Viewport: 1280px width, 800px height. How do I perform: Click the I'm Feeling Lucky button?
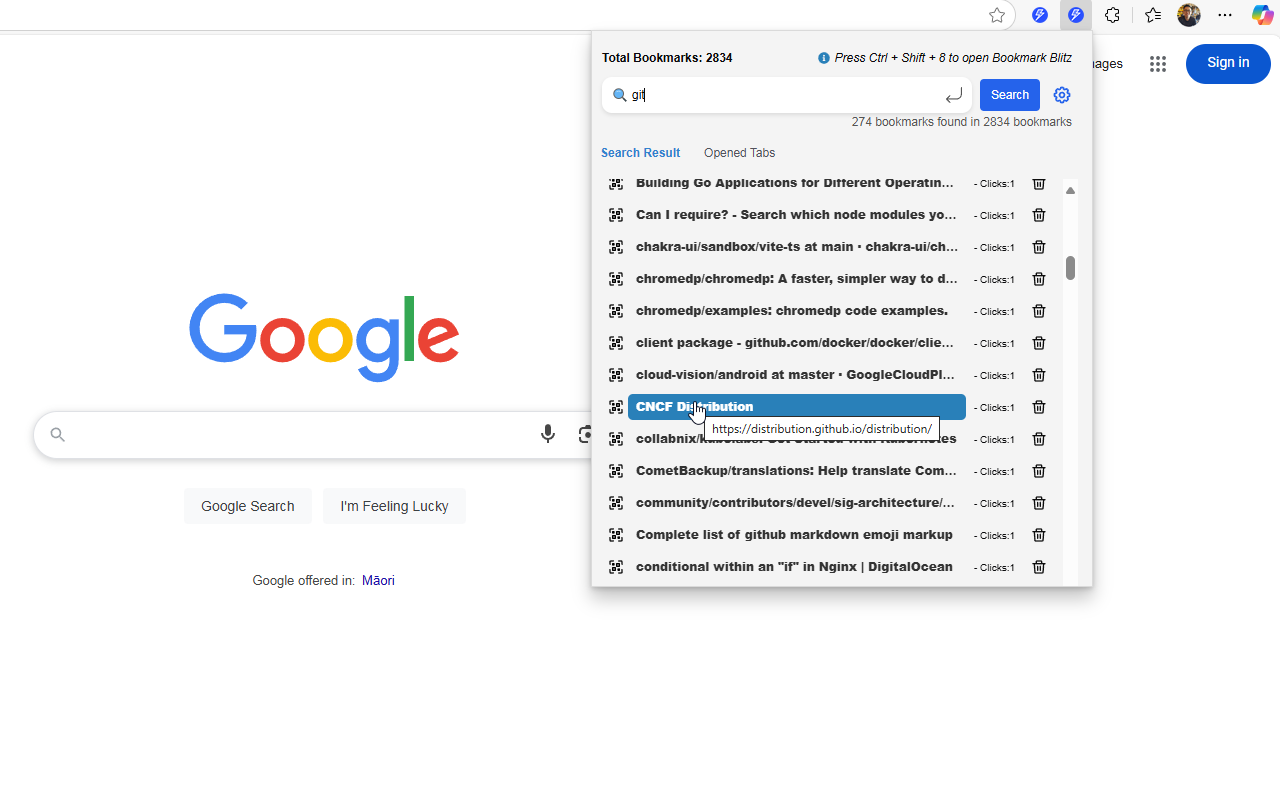(394, 506)
